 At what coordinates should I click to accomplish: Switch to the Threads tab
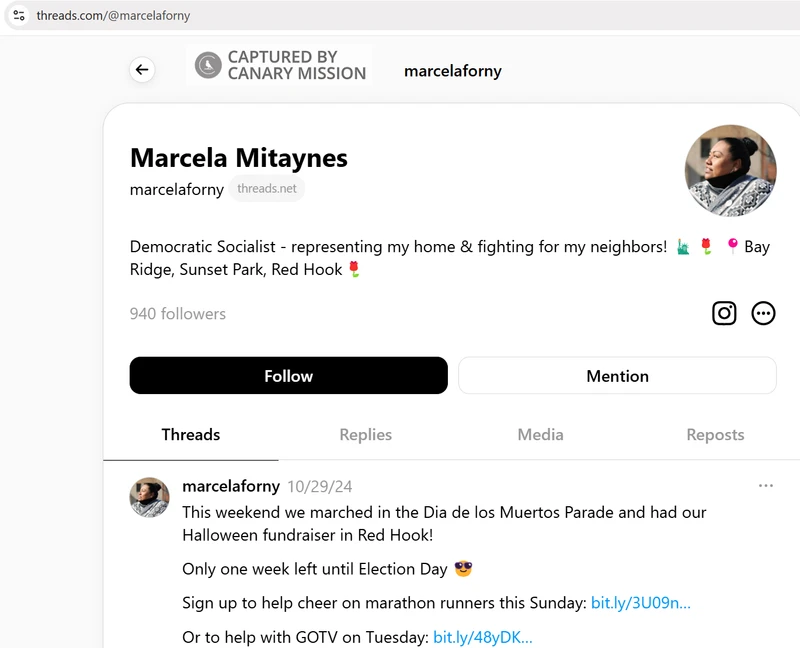point(190,435)
